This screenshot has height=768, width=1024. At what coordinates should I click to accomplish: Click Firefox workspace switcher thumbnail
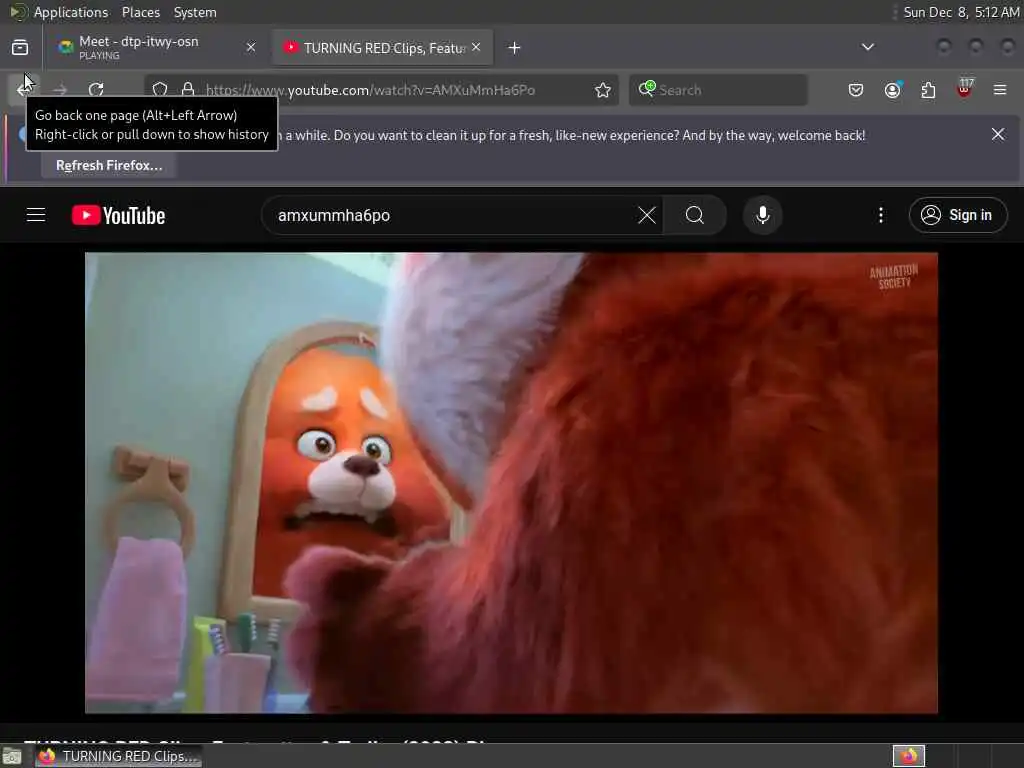pos(909,756)
